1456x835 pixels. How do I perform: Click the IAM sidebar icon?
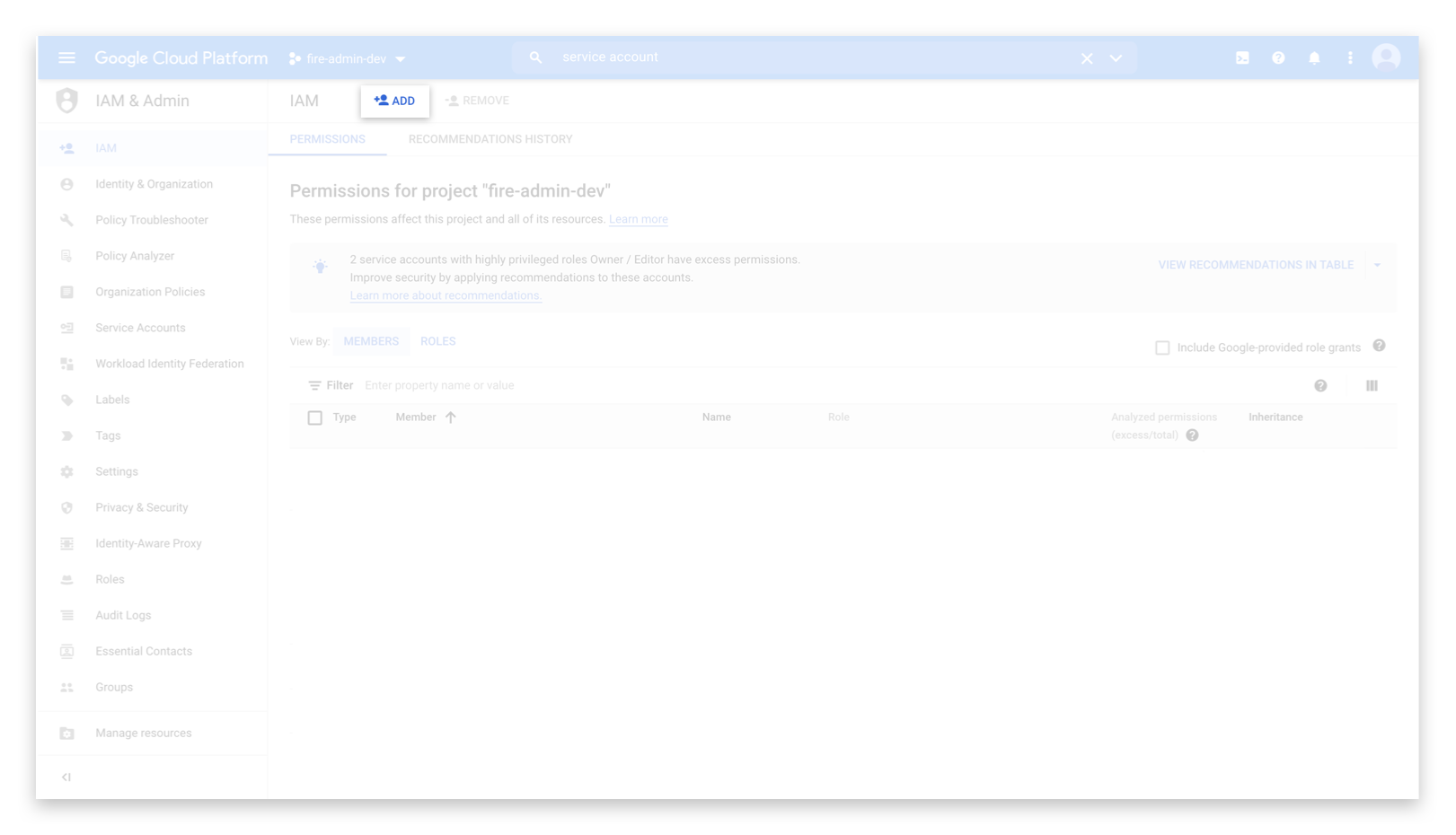(x=66, y=148)
